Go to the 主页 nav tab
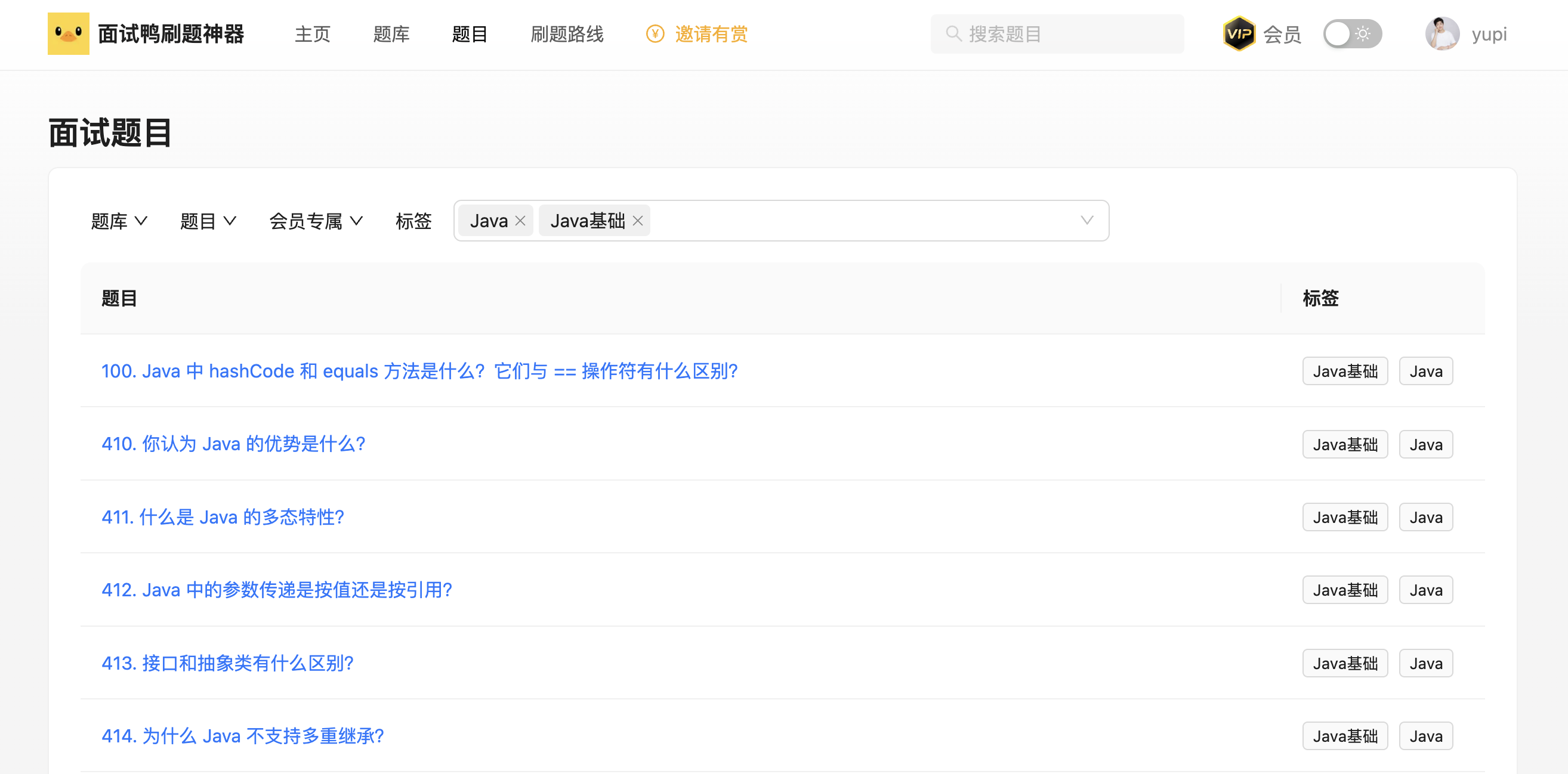 click(x=312, y=34)
